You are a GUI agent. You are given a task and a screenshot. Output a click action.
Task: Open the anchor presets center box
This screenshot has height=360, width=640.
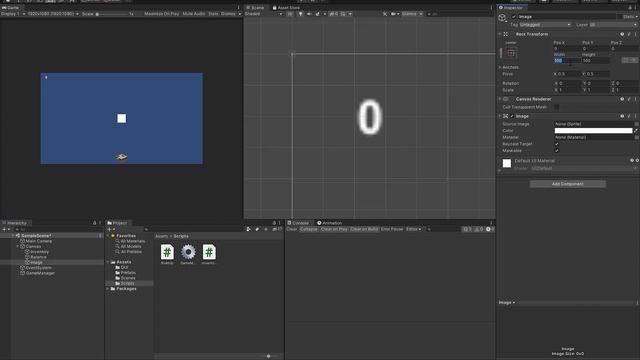511,52
